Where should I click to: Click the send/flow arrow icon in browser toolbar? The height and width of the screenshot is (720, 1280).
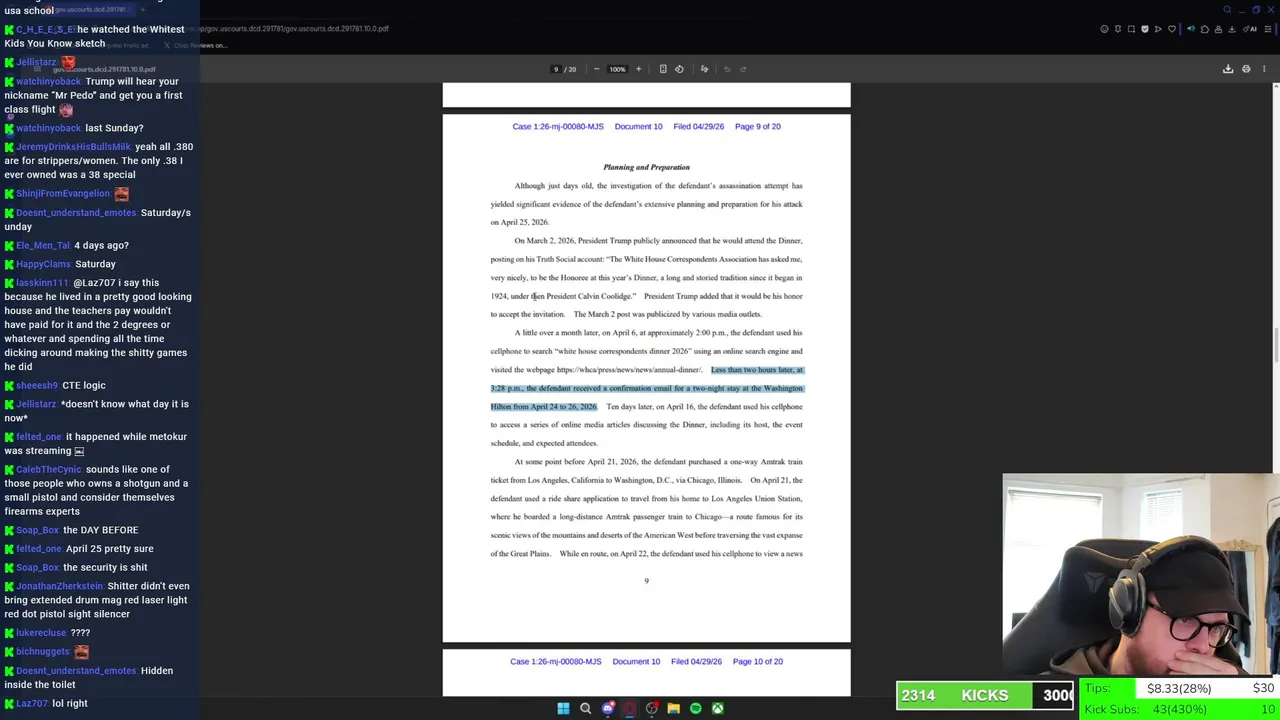(x=1158, y=29)
